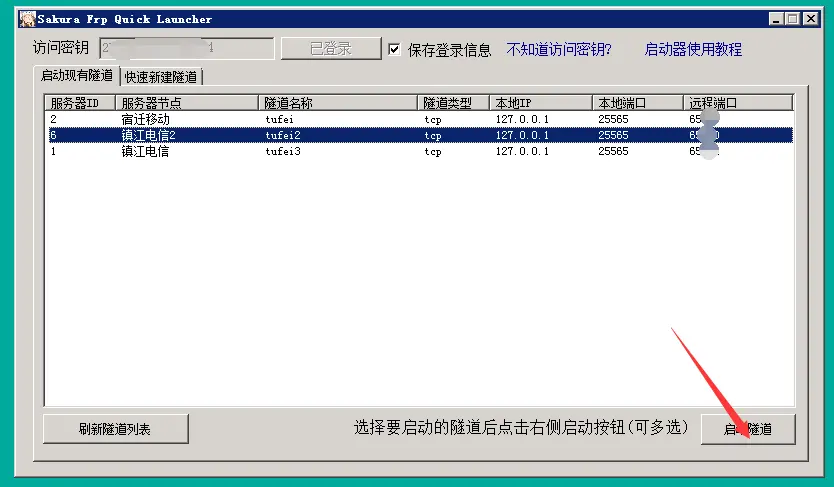Switch to the 快速新建隧道 tab
The image size is (834, 487).
click(x=161, y=77)
